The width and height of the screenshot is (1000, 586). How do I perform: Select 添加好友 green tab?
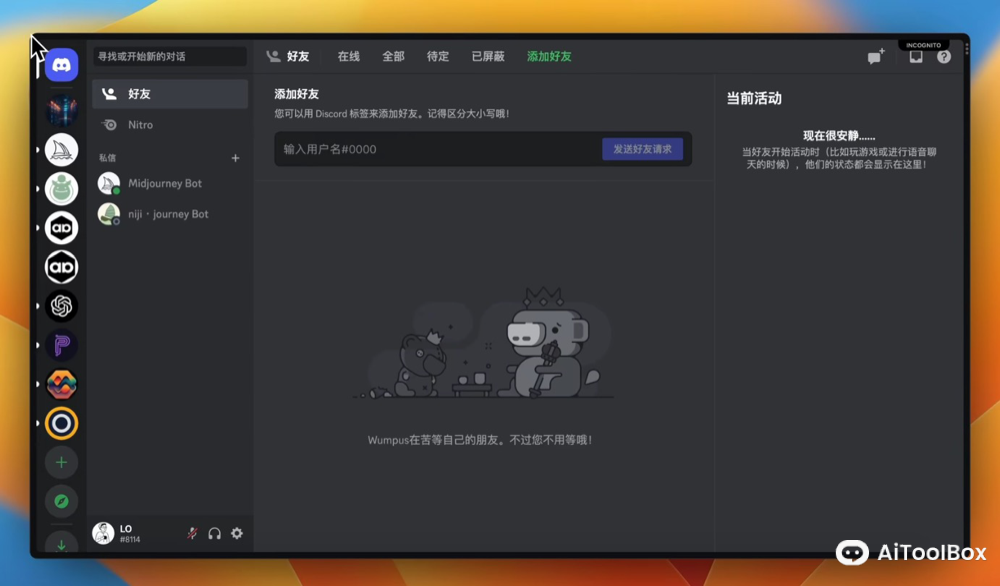tap(549, 57)
